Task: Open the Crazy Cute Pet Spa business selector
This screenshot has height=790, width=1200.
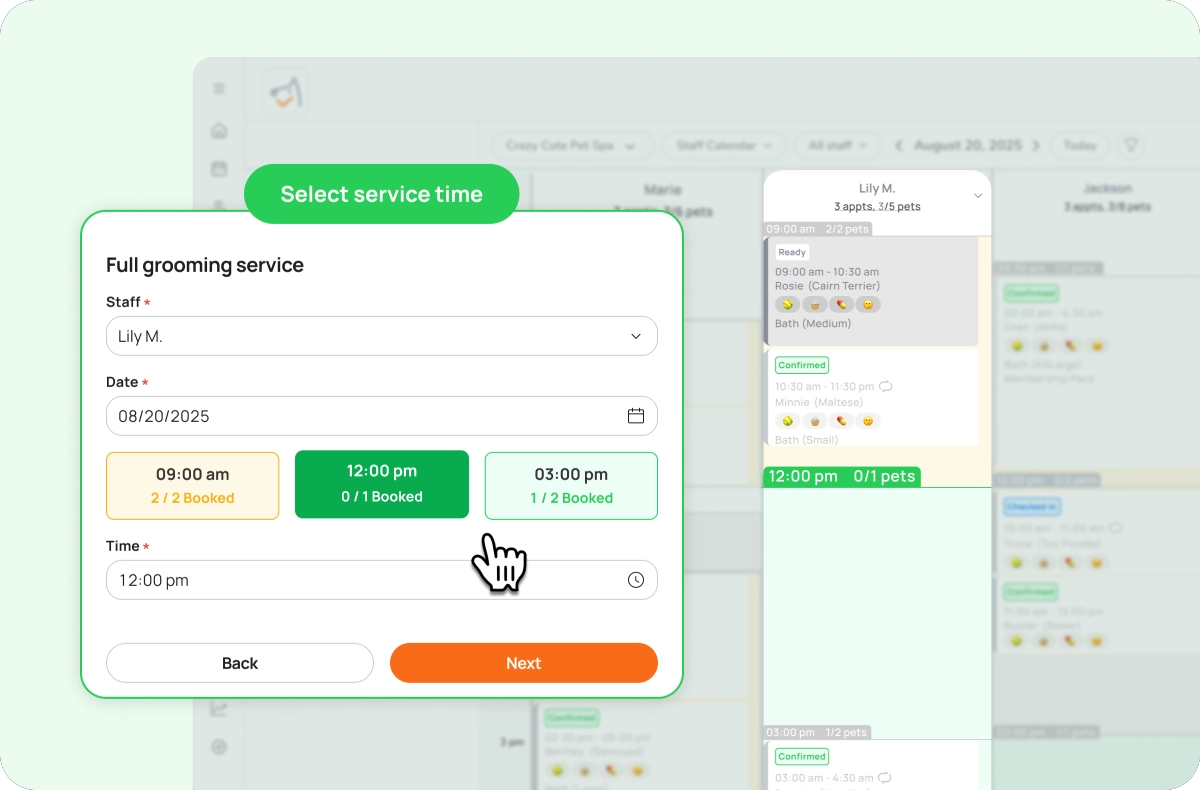Action: [571, 145]
